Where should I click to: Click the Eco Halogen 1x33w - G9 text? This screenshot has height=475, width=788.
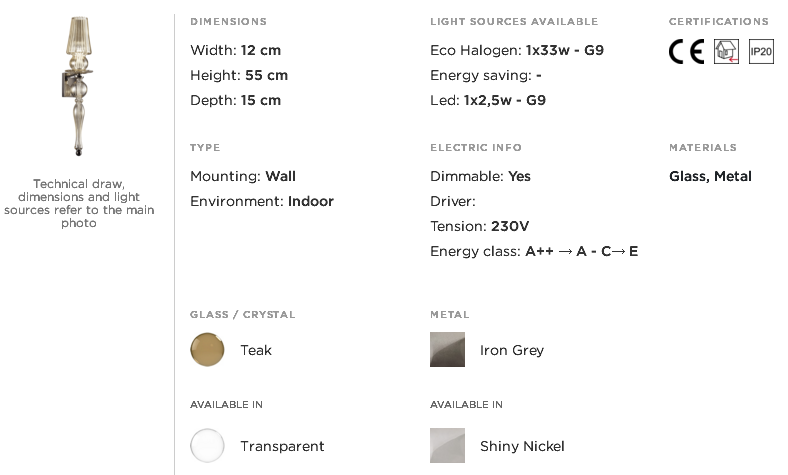[517, 50]
